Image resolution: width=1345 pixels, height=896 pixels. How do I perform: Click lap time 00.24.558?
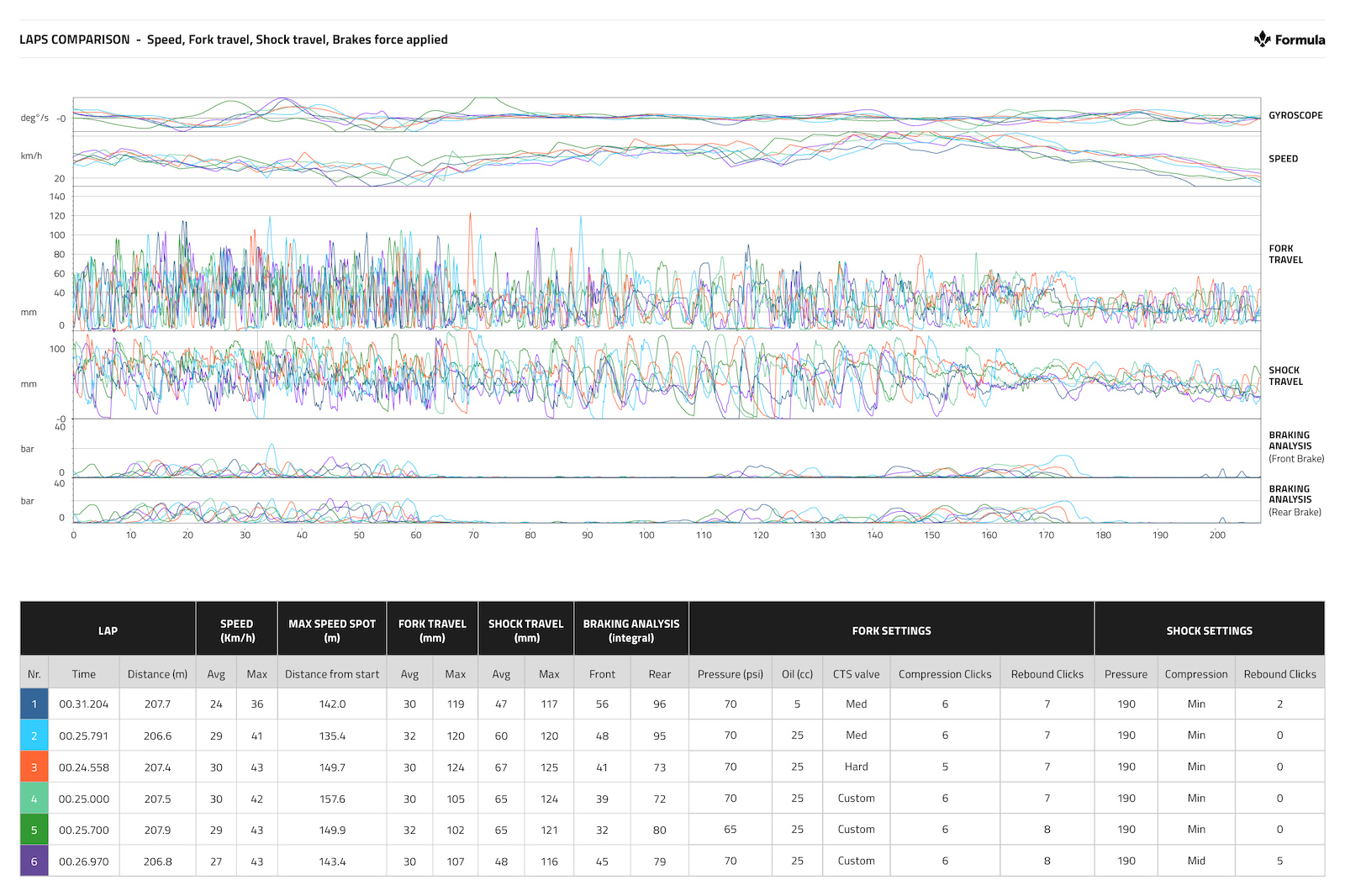(84, 767)
